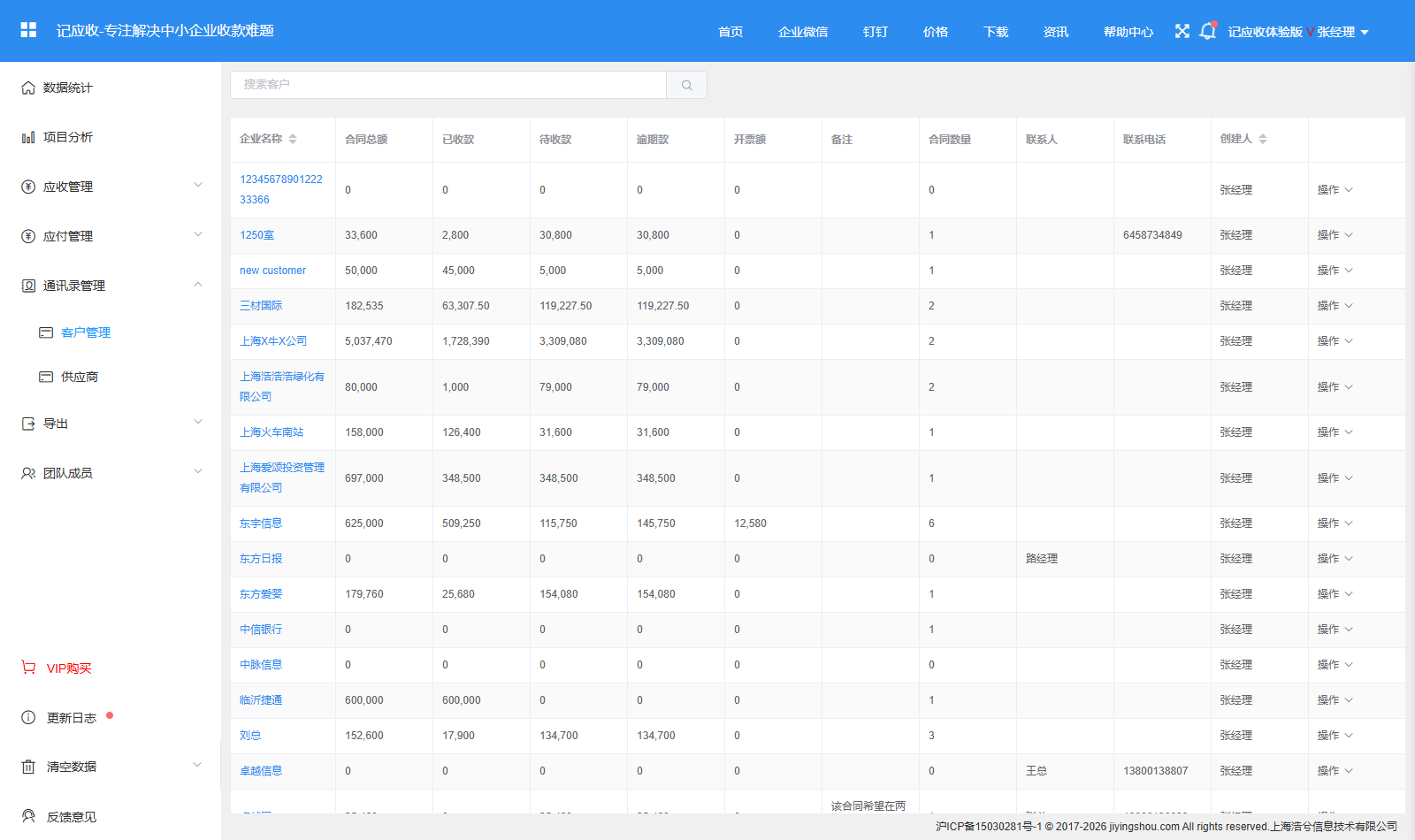This screenshot has width=1415, height=840.
Task: Click the 清空数据 trash icon
Action: coord(28,767)
